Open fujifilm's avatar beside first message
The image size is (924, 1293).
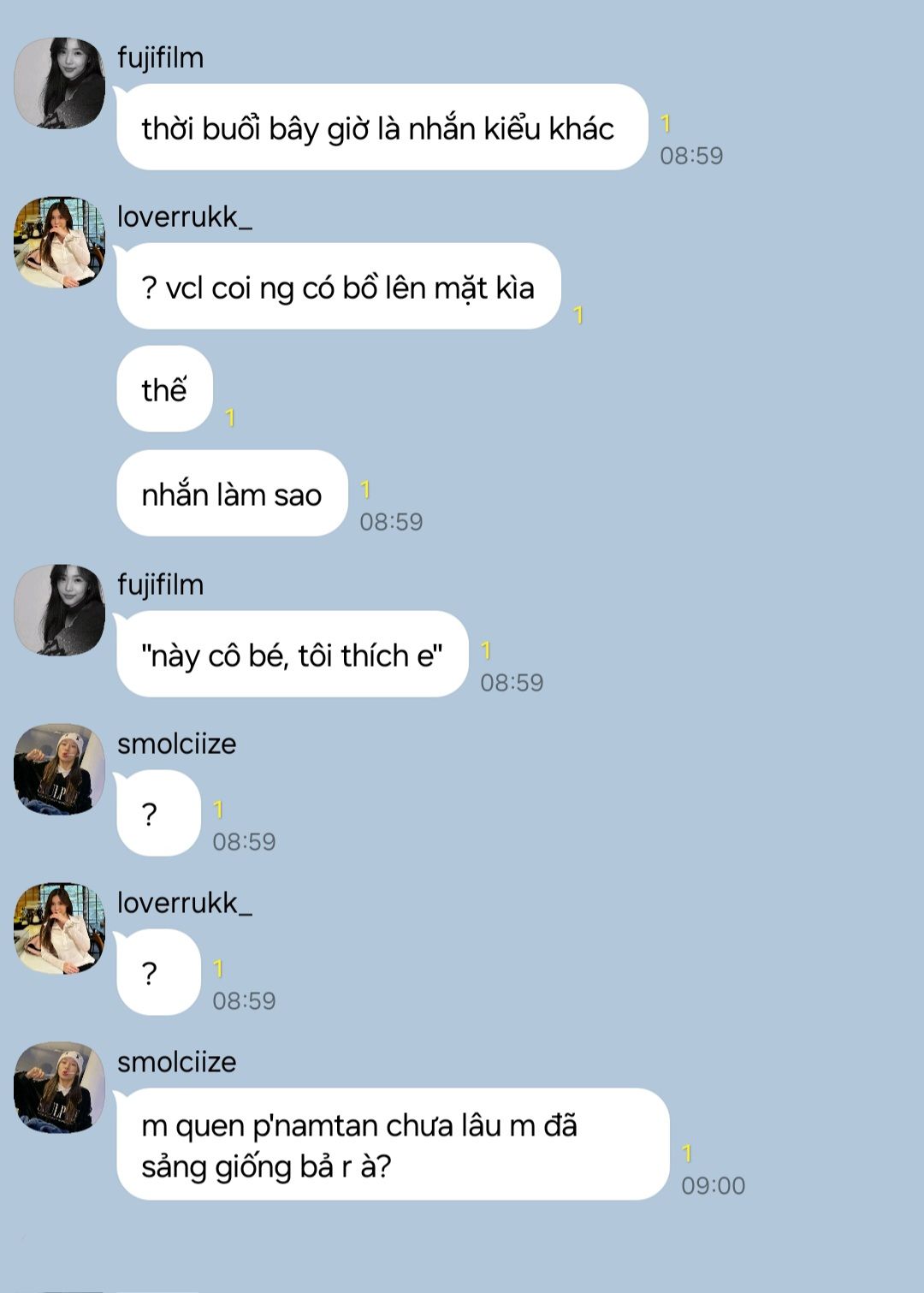coord(59,83)
